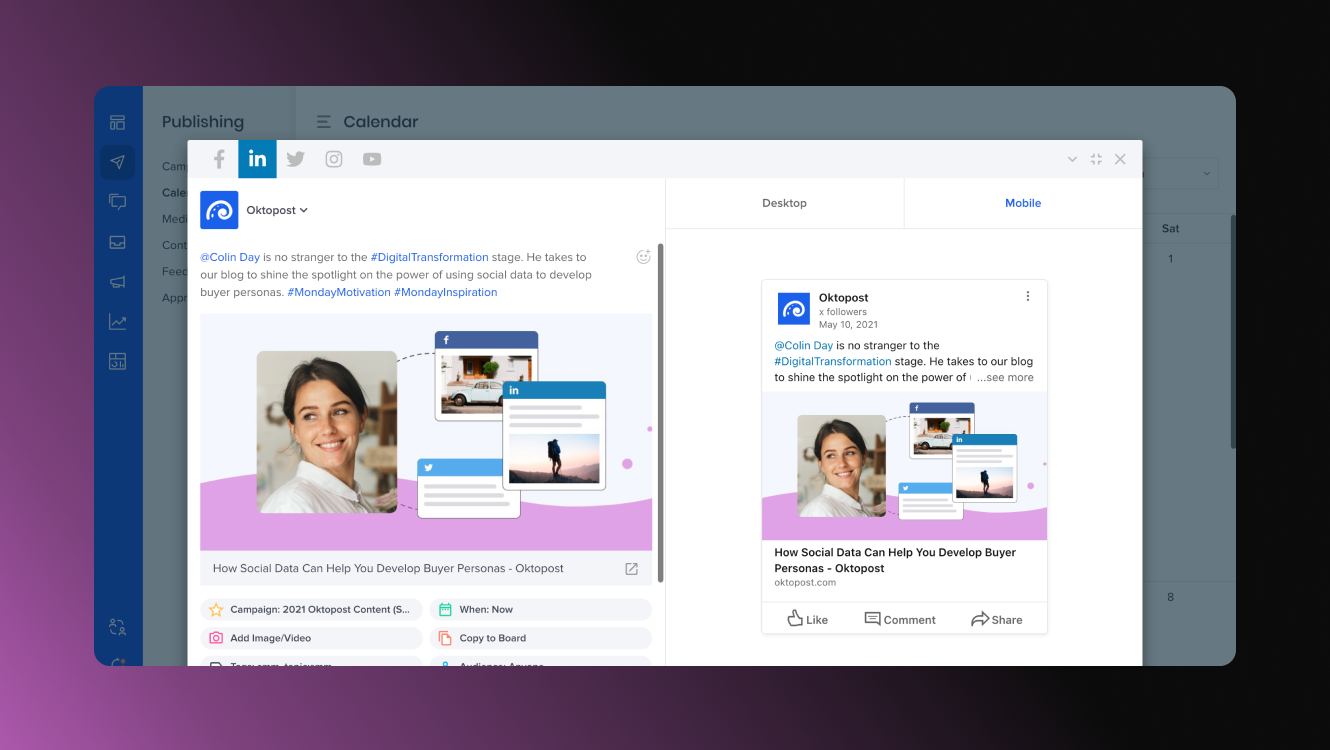Open the conversations chat sidebar icon

(117, 202)
